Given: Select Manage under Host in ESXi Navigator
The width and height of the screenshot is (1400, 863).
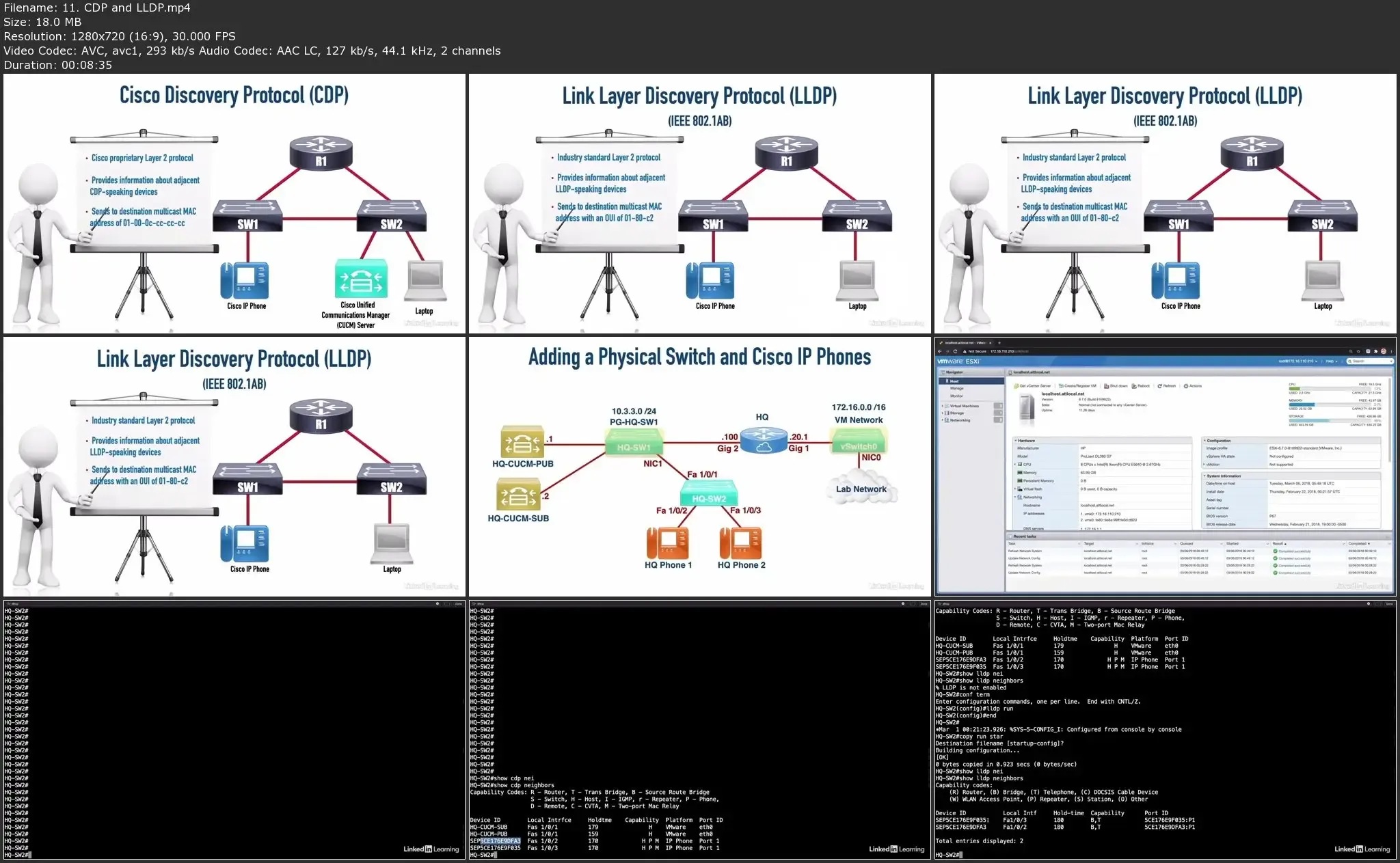Looking at the screenshot, I should [957, 388].
